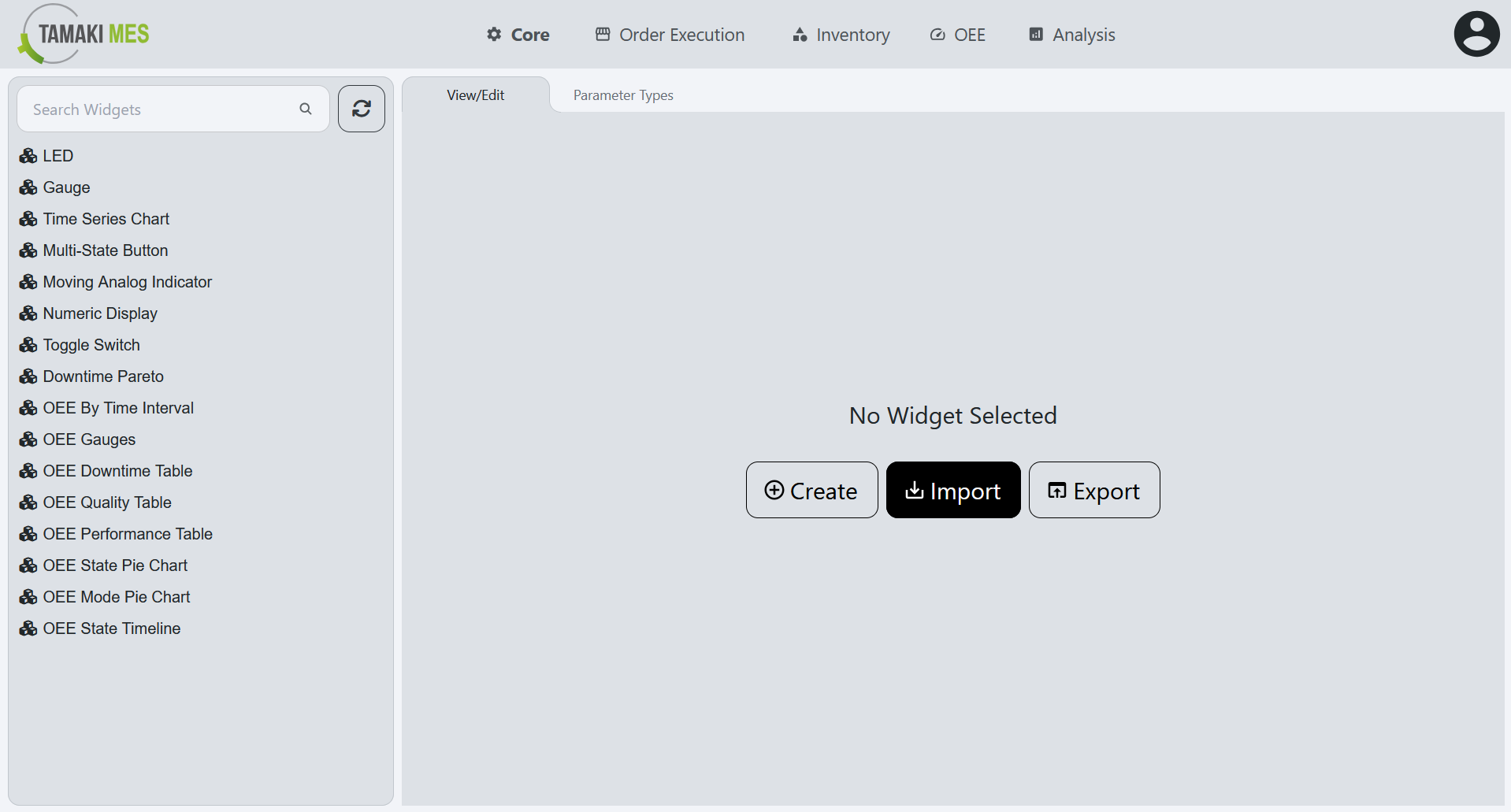1511x812 pixels.
Task: Click inside the Search Widgets field
Action: (x=158, y=109)
